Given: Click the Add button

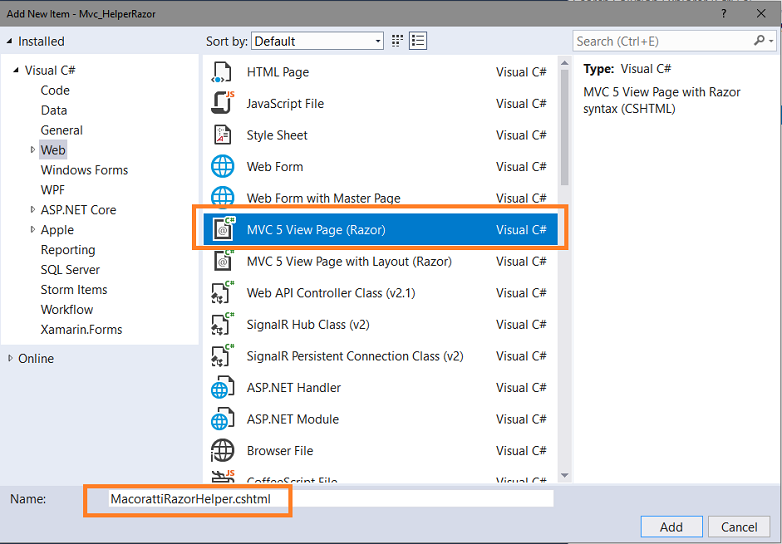Looking at the screenshot, I should click(x=671, y=527).
